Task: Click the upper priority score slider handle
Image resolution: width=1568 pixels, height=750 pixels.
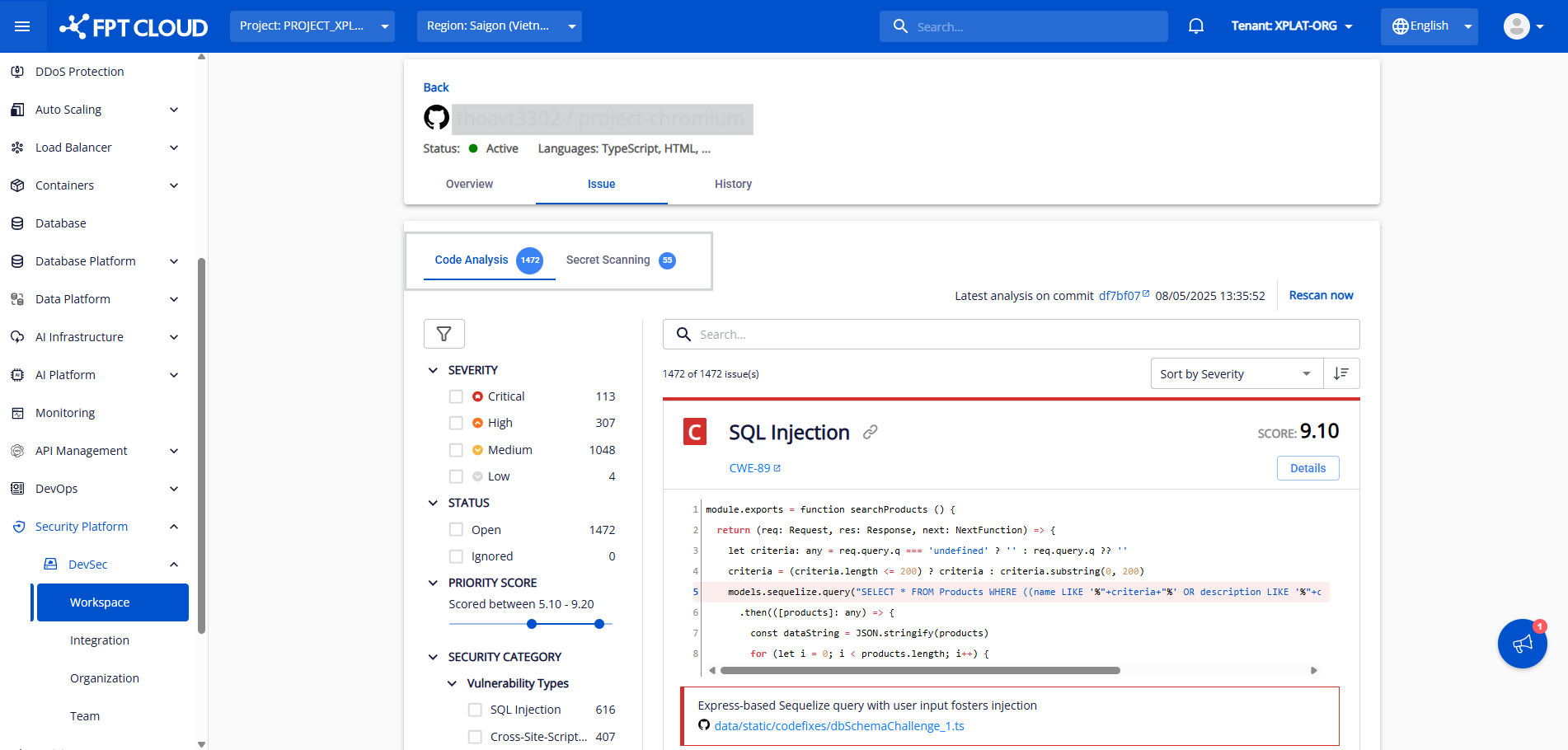Action: pyautogui.click(x=599, y=624)
